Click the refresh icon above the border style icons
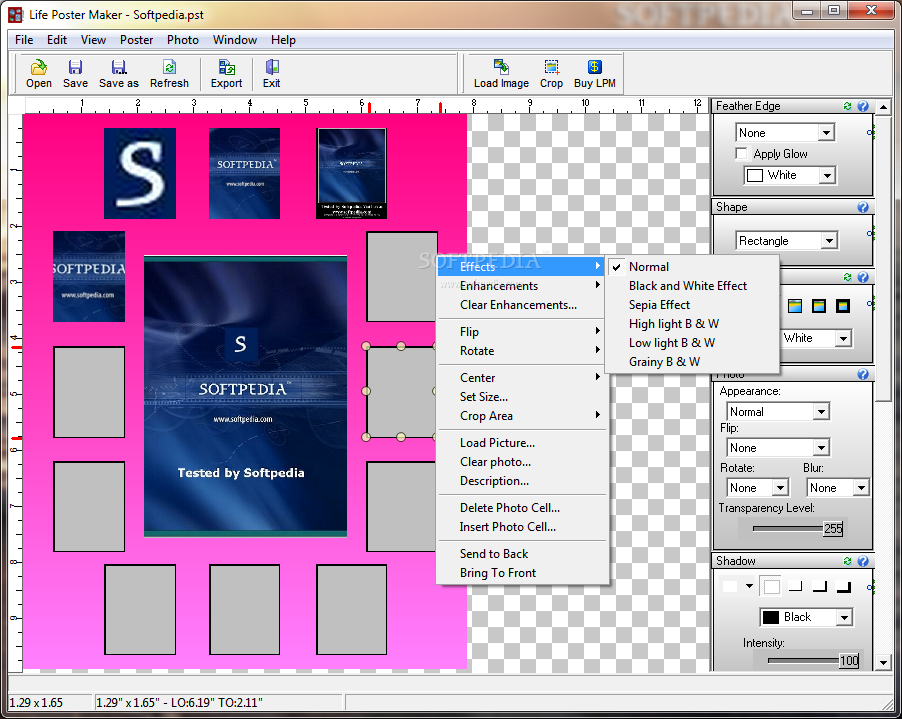Image resolution: width=902 pixels, height=719 pixels. click(x=847, y=277)
